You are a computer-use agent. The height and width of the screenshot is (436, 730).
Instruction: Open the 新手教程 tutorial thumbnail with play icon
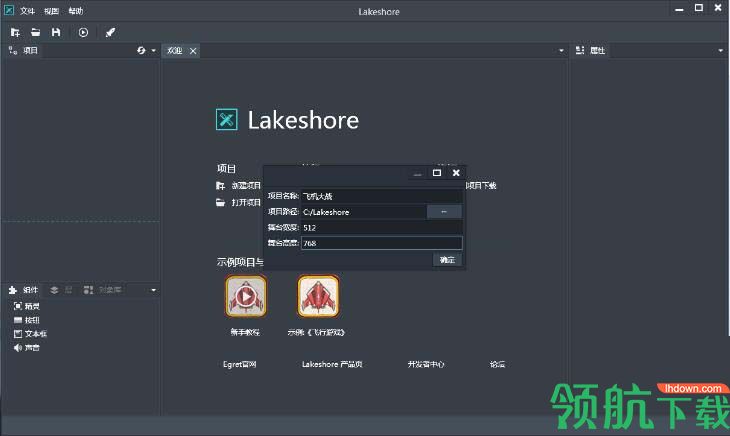click(x=246, y=296)
